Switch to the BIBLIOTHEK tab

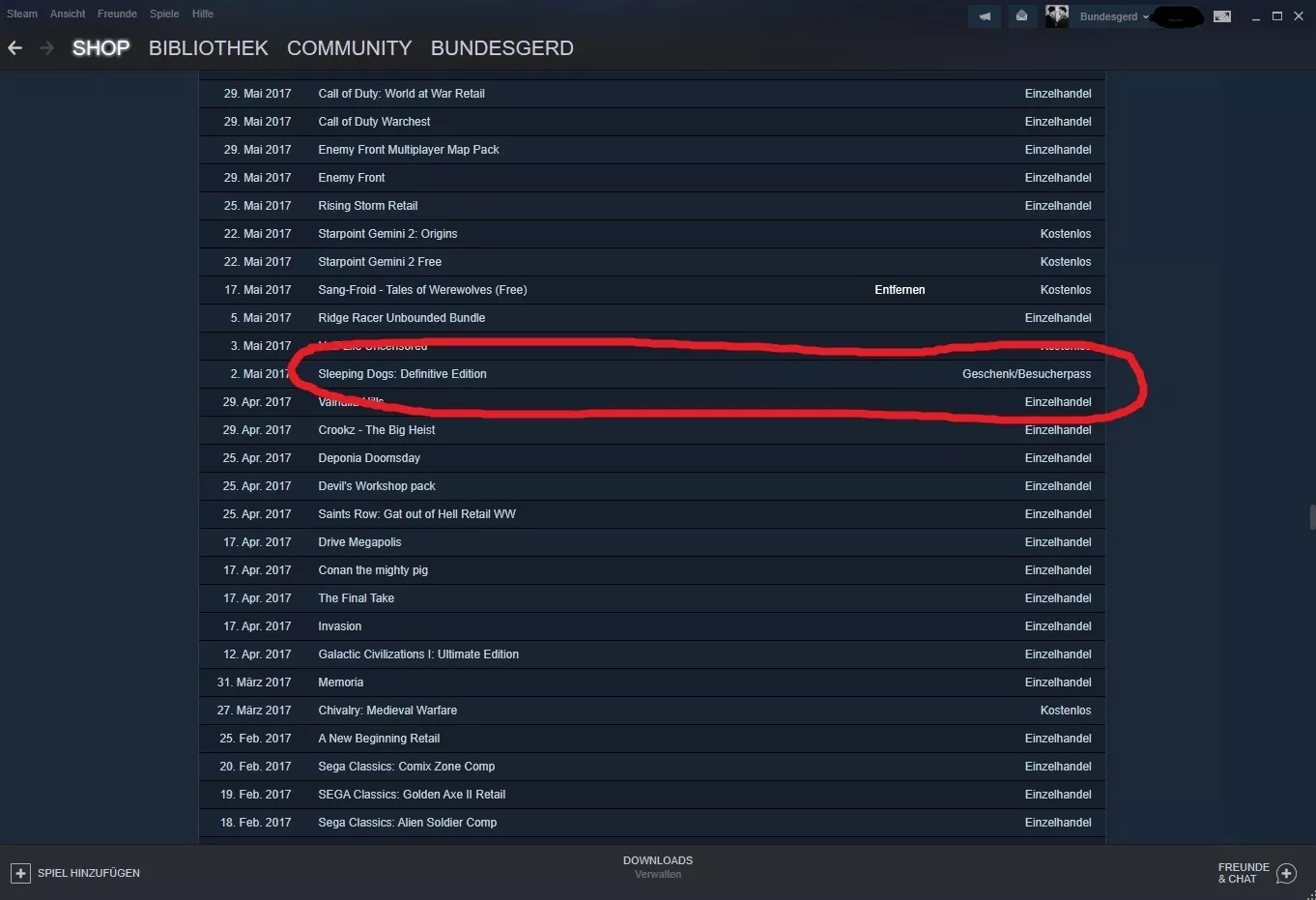click(x=209, y=48)
